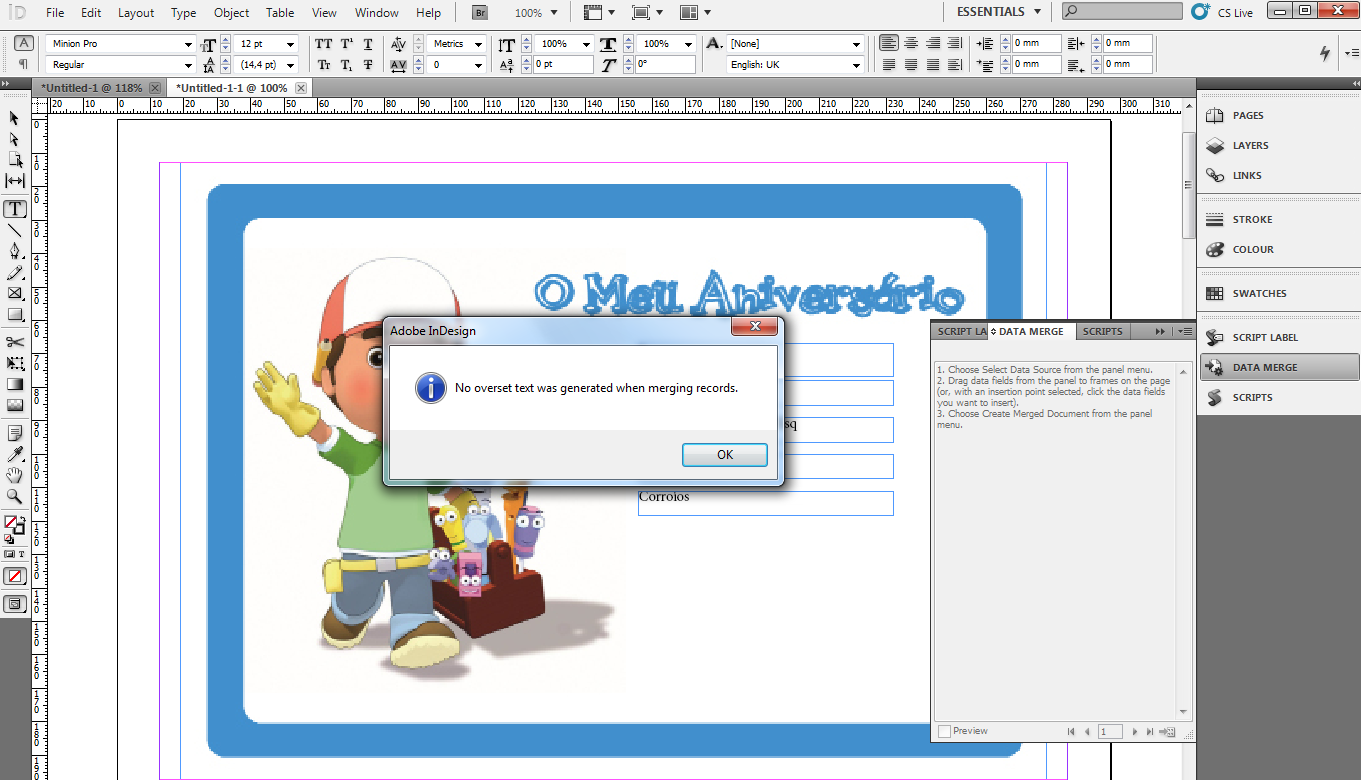1361x780 pixels.
Task: Select the Hand tool
Action: pyautogui.click(x=14, y=475)
